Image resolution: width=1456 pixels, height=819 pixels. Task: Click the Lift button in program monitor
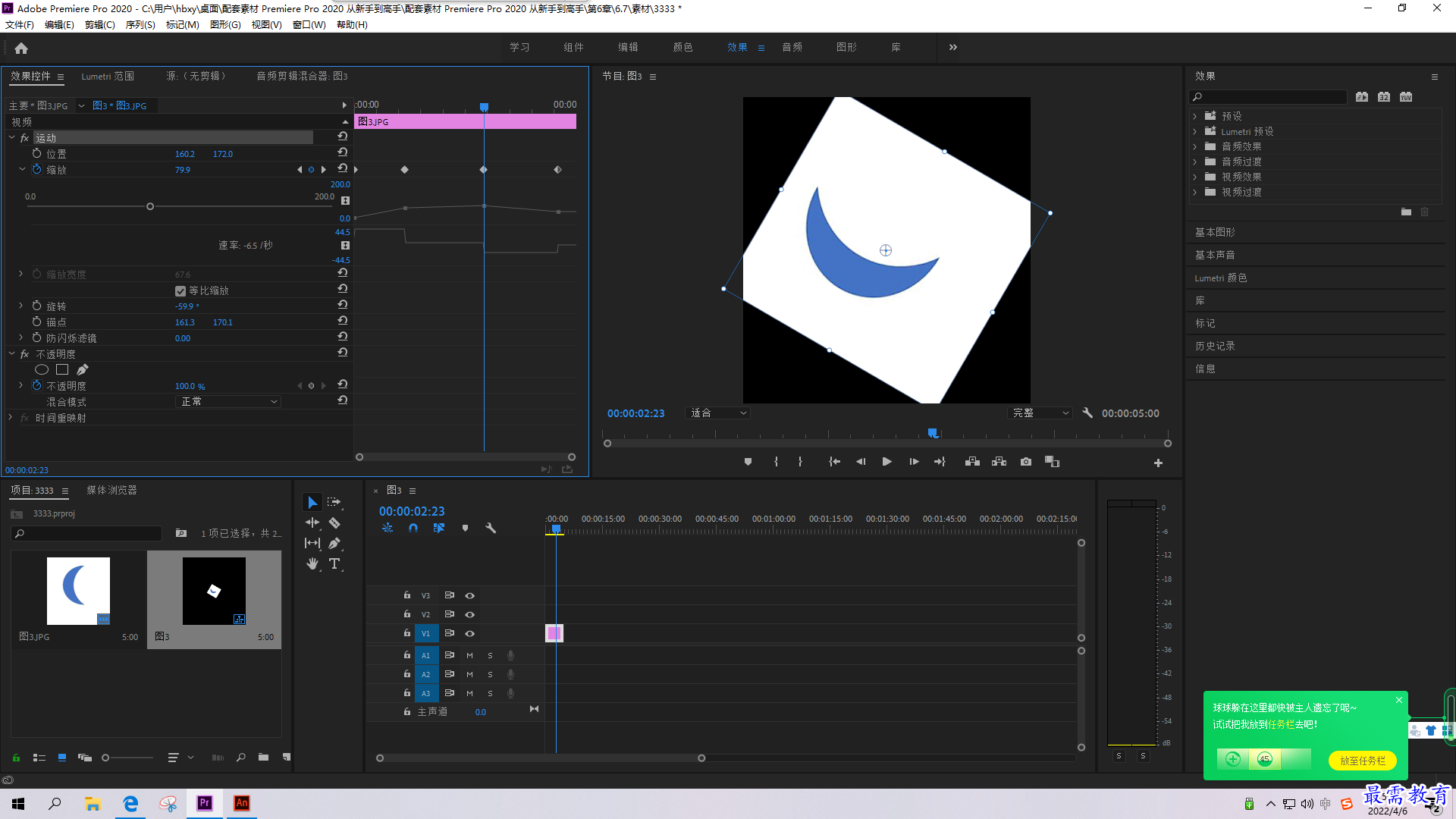click(x=972, y=462)
